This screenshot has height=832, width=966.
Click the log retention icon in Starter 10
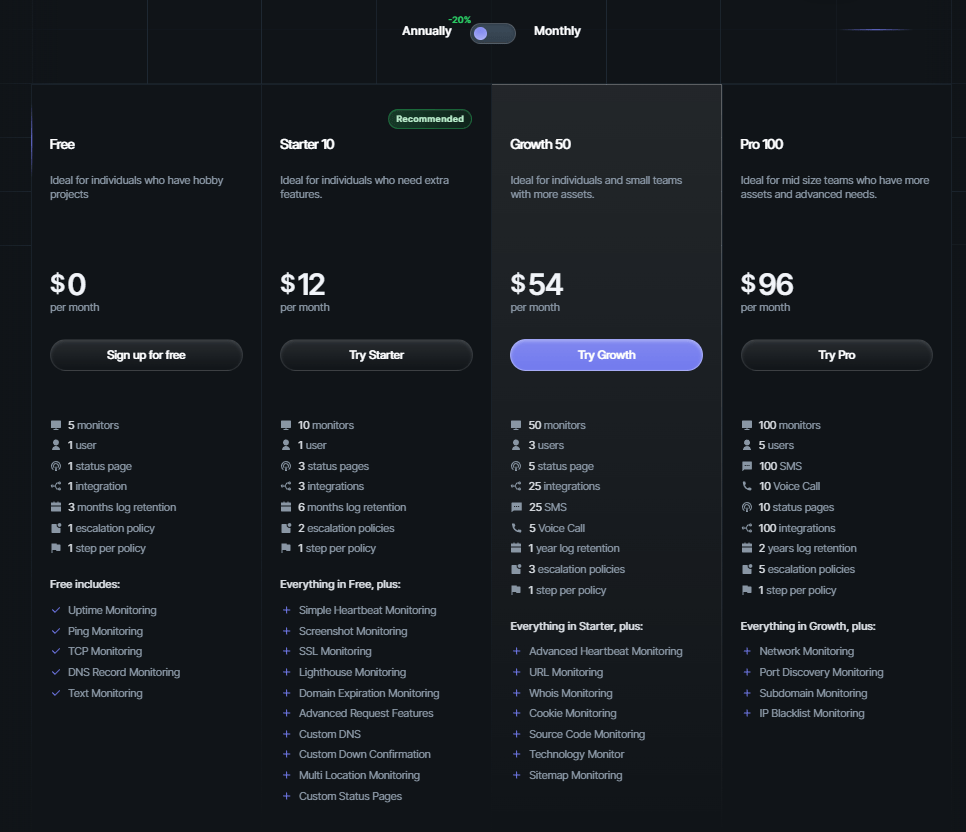(x=287, y=507)
